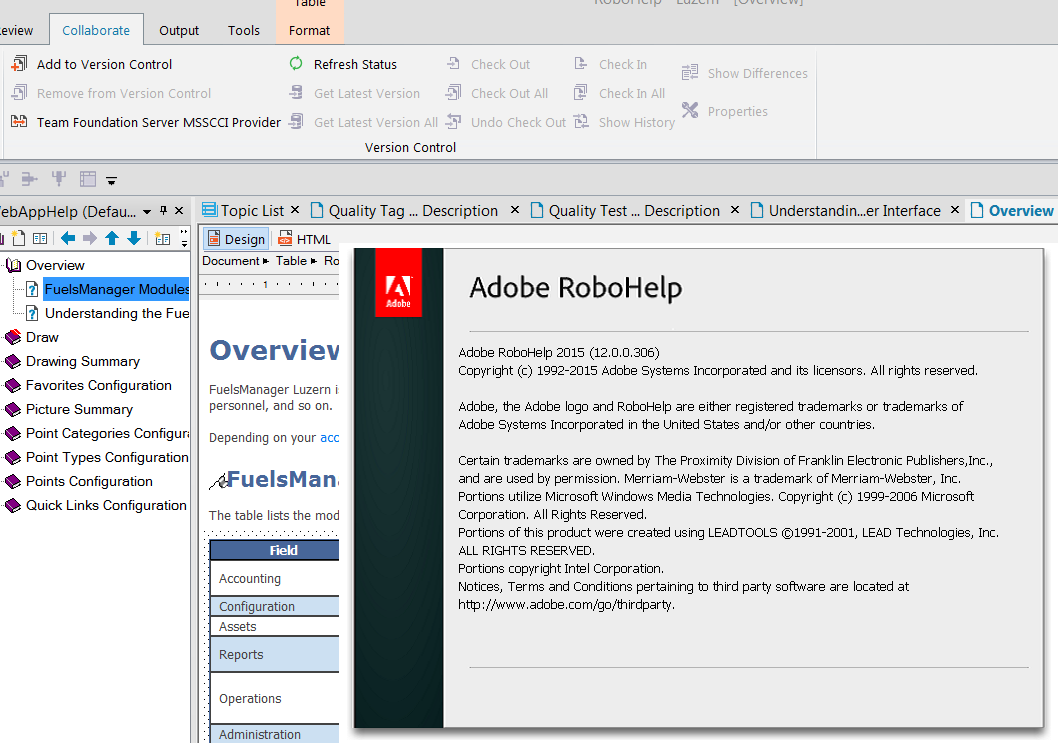Click the Show History icon
This screenshot has width=1058, height=743.
click(x=581, y=121)
